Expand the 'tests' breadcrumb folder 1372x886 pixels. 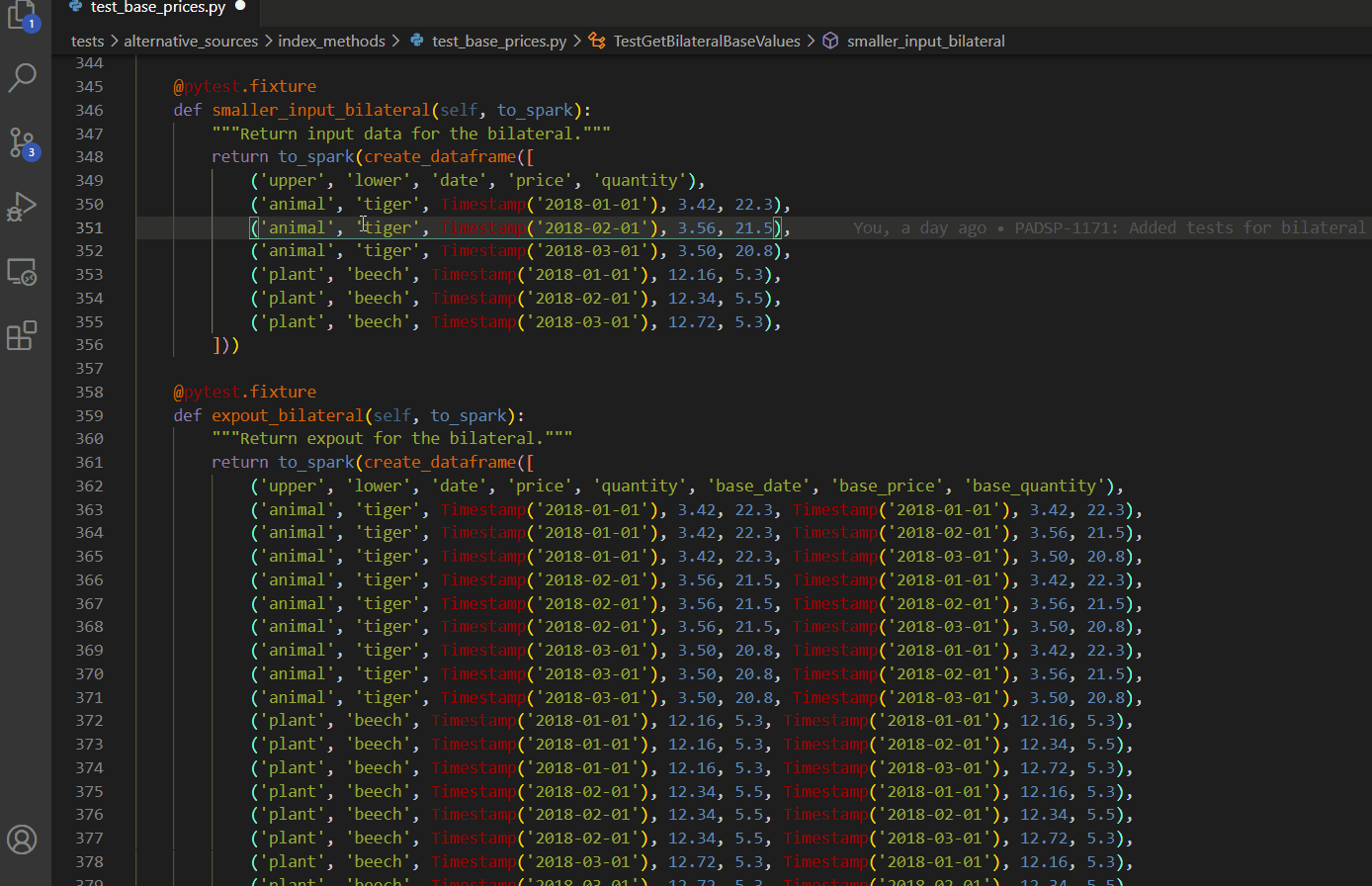[x=87, y=42]
